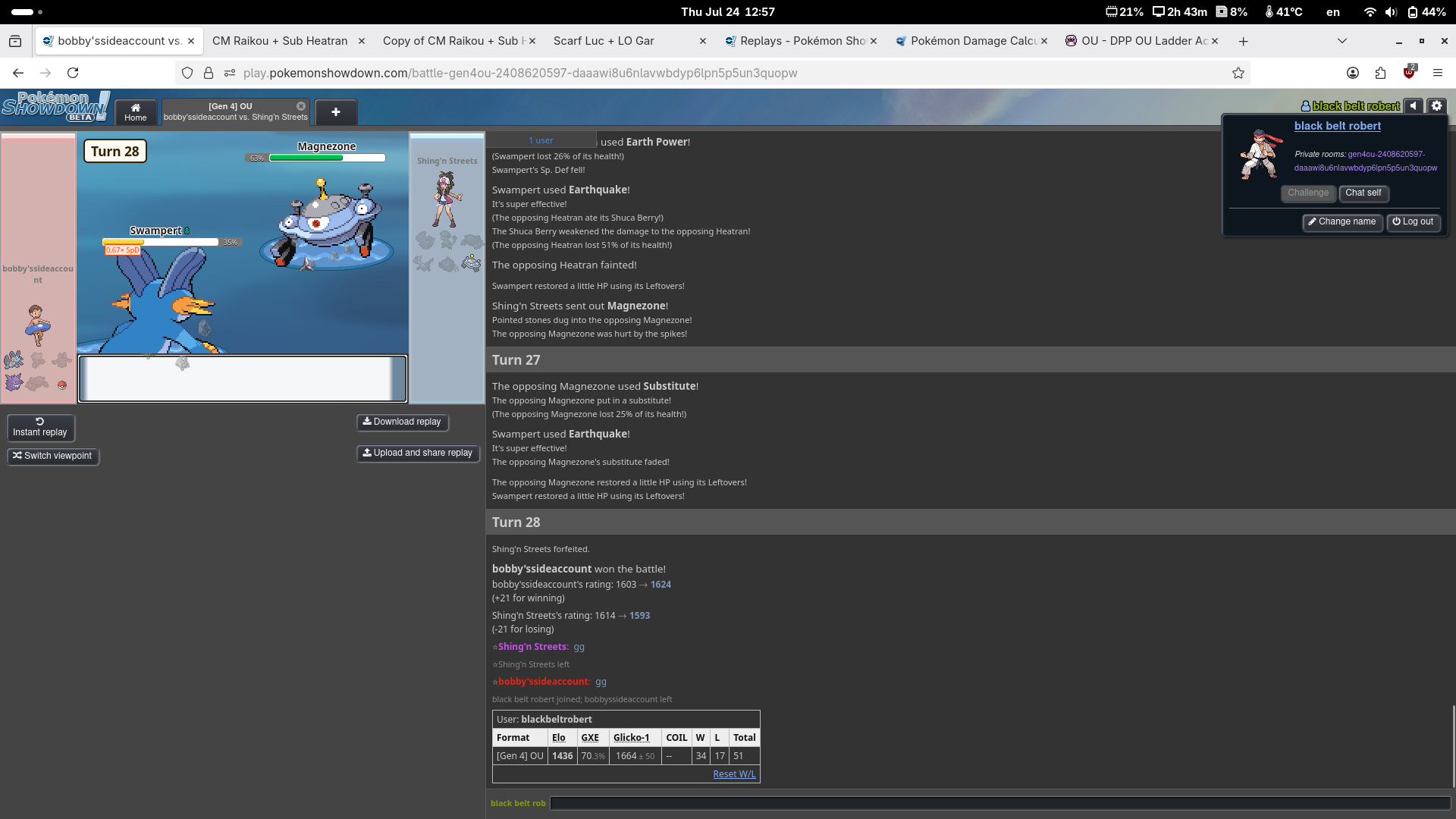1456x819 pixels.
Task: Click the 1 user list header
Action: (x=541, y=140)
